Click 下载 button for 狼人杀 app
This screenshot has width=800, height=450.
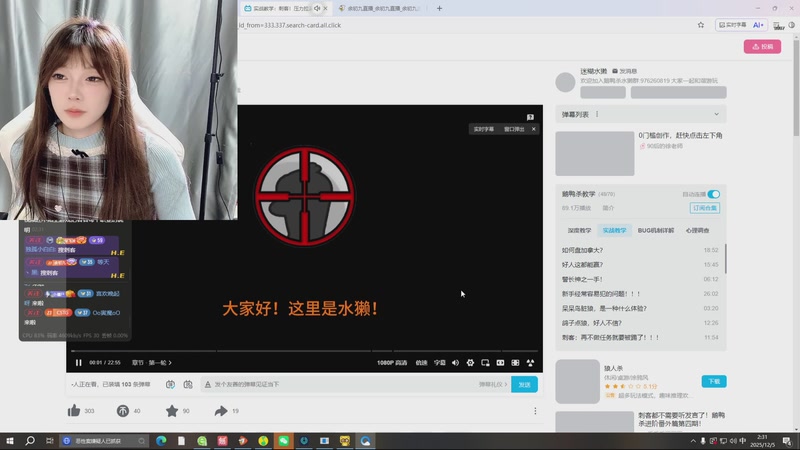coord(714,381)
